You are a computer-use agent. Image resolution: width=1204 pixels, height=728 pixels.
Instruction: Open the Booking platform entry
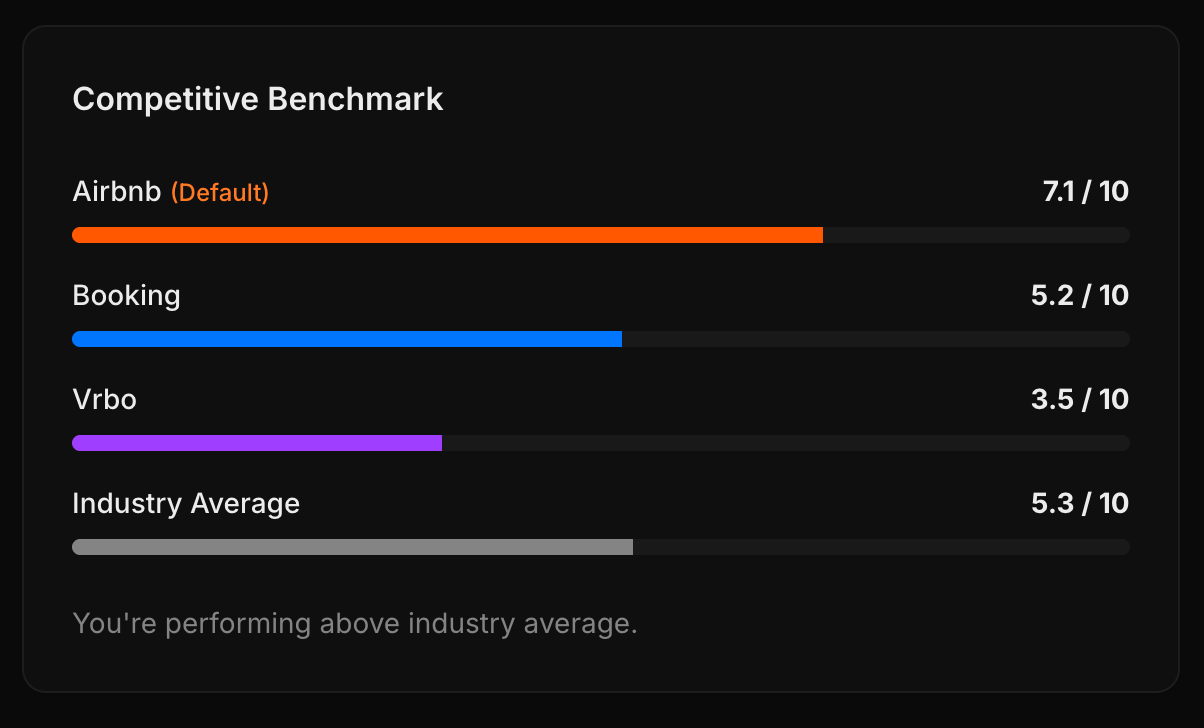pyautogui.click(x=126, y=296)
